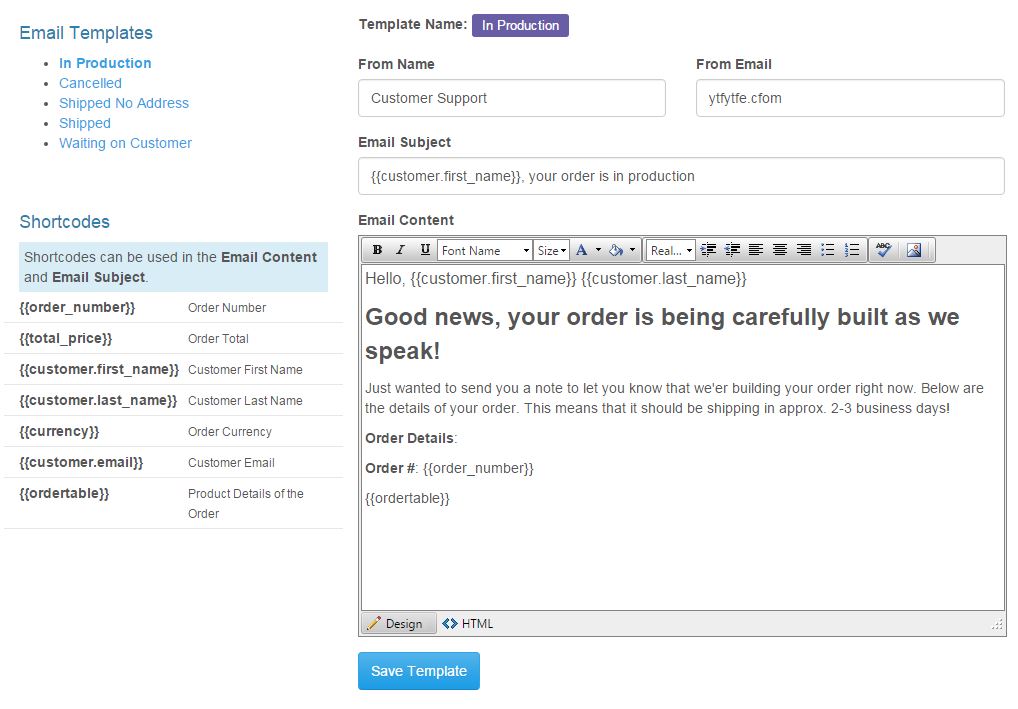Run the spell checker
Image resolution: width=1018 pixels, height=709 pixels.
[x=883, y=249]
